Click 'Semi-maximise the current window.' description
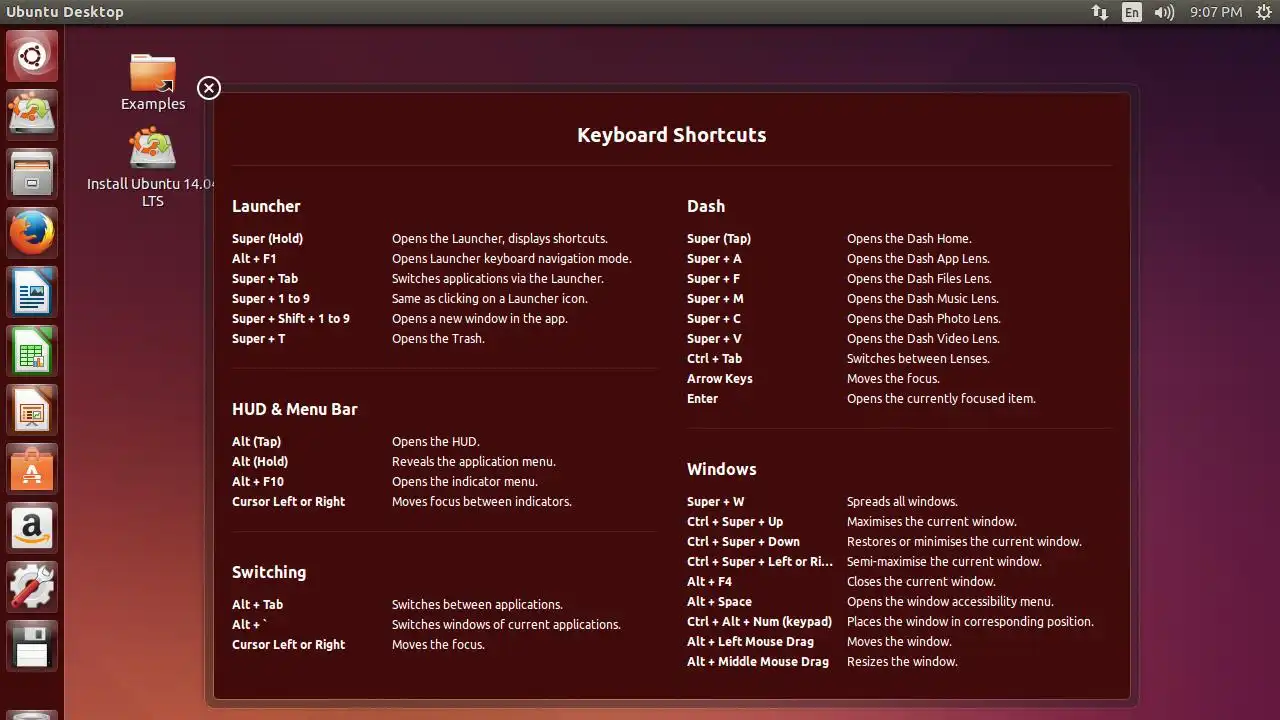 [944, 562]
